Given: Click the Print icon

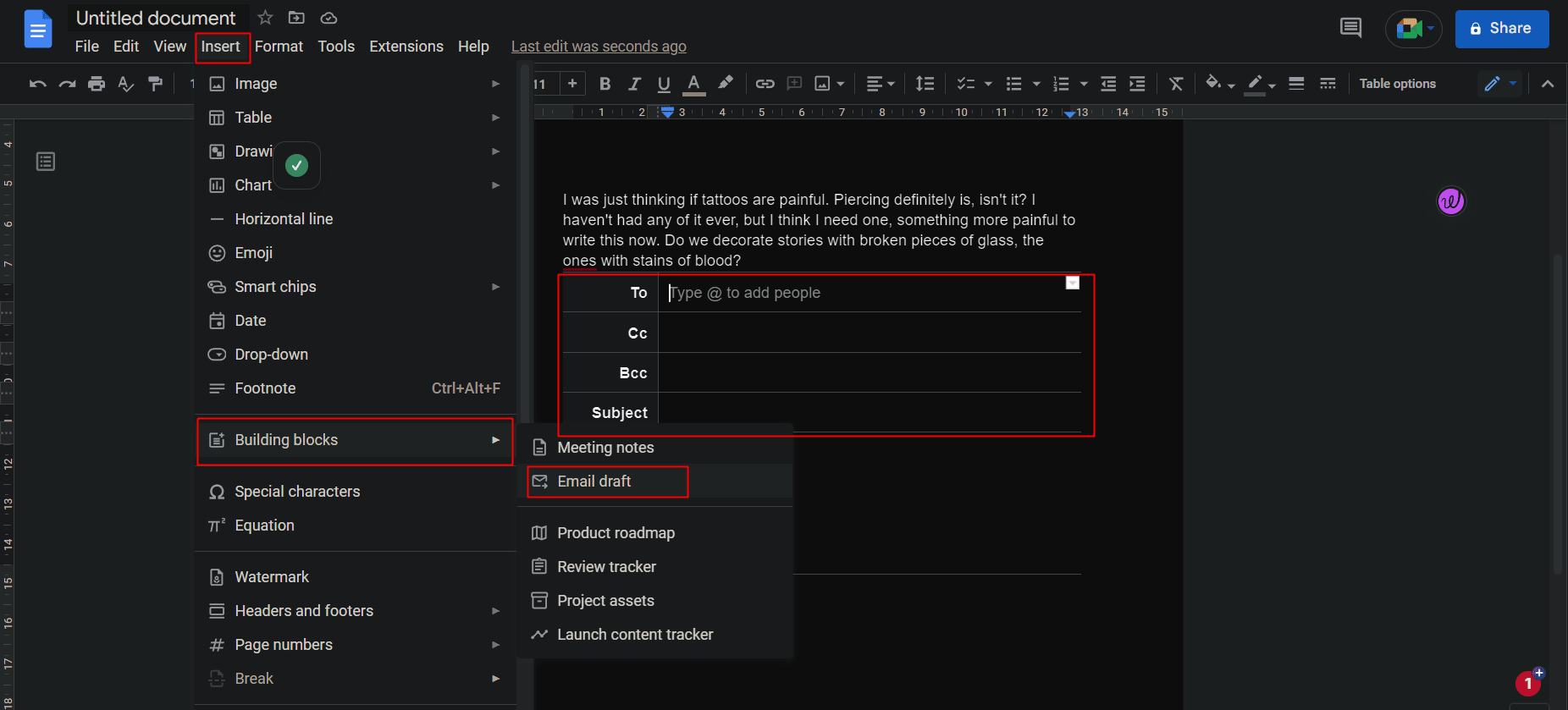Looking at the screenshot, I should pos(97,84).
